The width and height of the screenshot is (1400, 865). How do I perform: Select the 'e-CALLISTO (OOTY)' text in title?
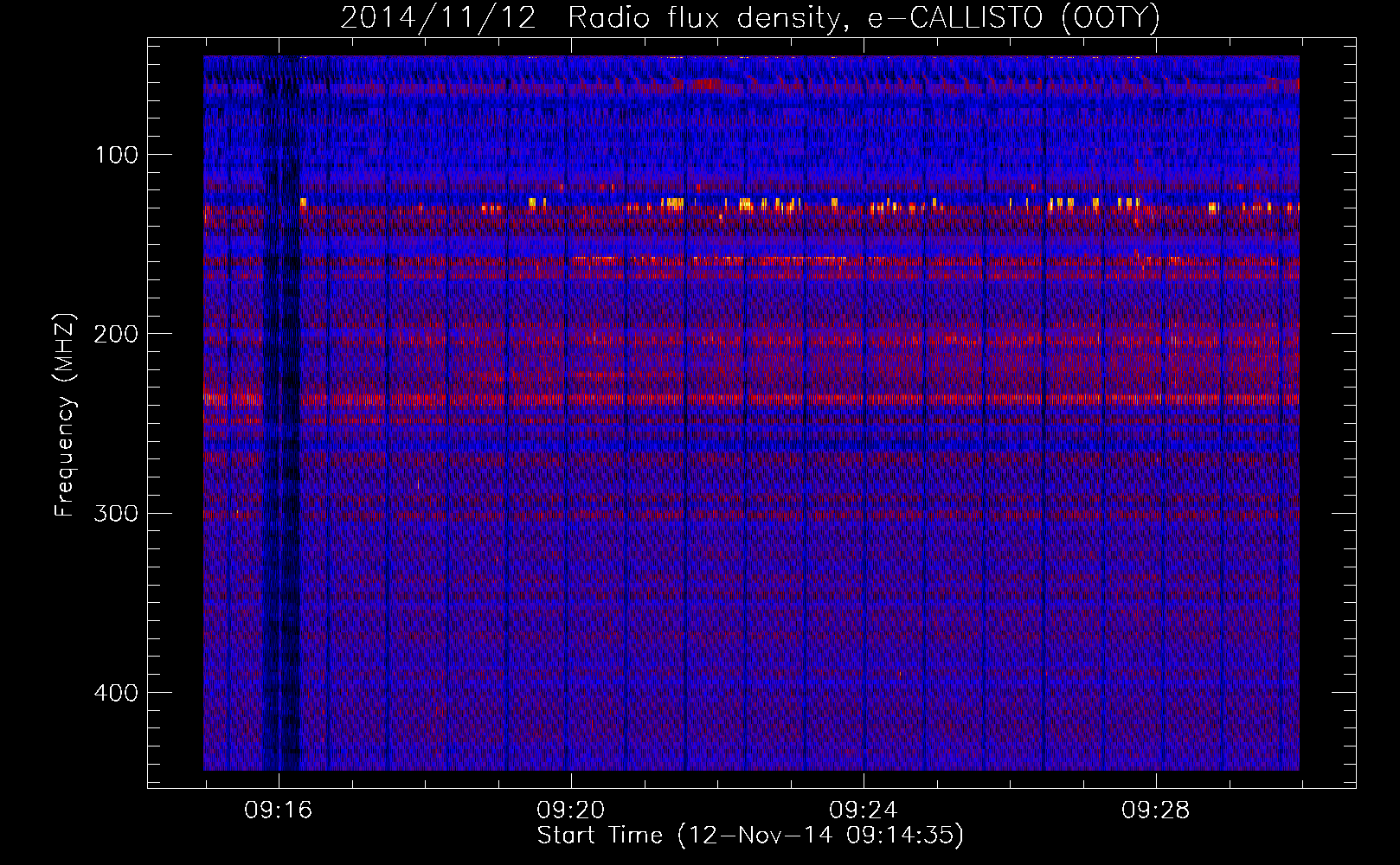pos(1013,18)
